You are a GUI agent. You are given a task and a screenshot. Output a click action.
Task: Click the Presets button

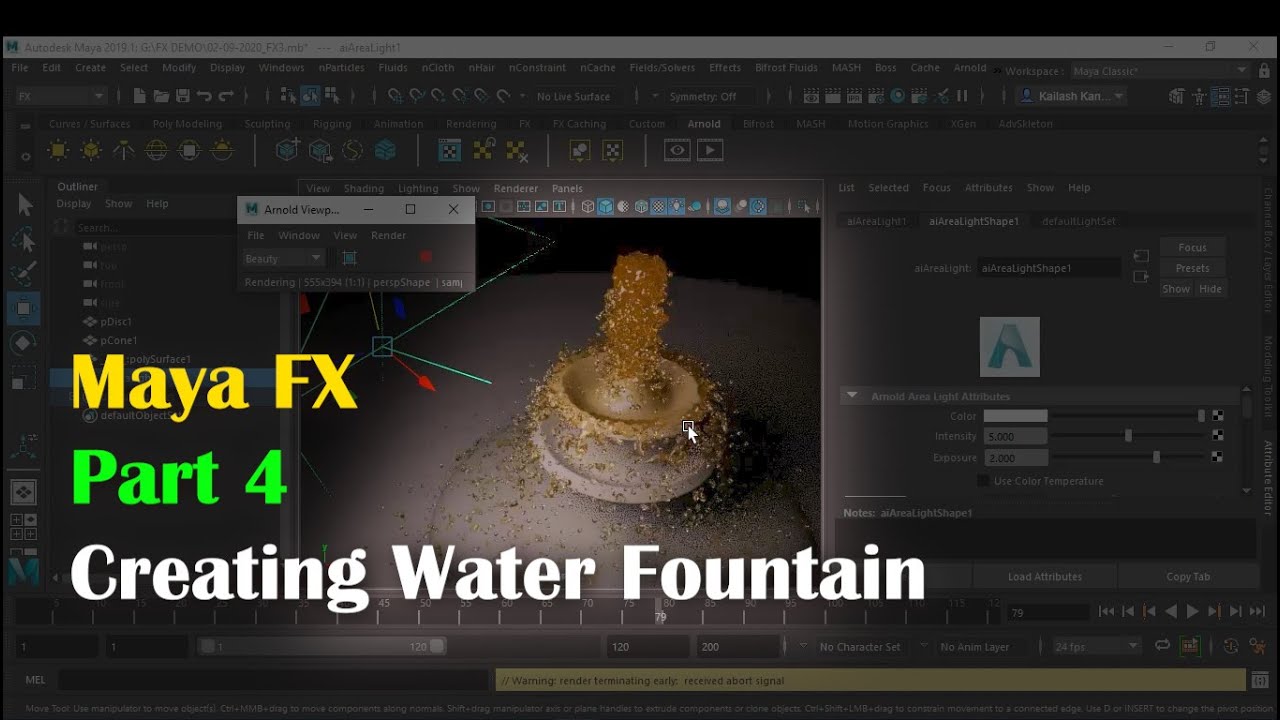click(x=1192, y=268)
